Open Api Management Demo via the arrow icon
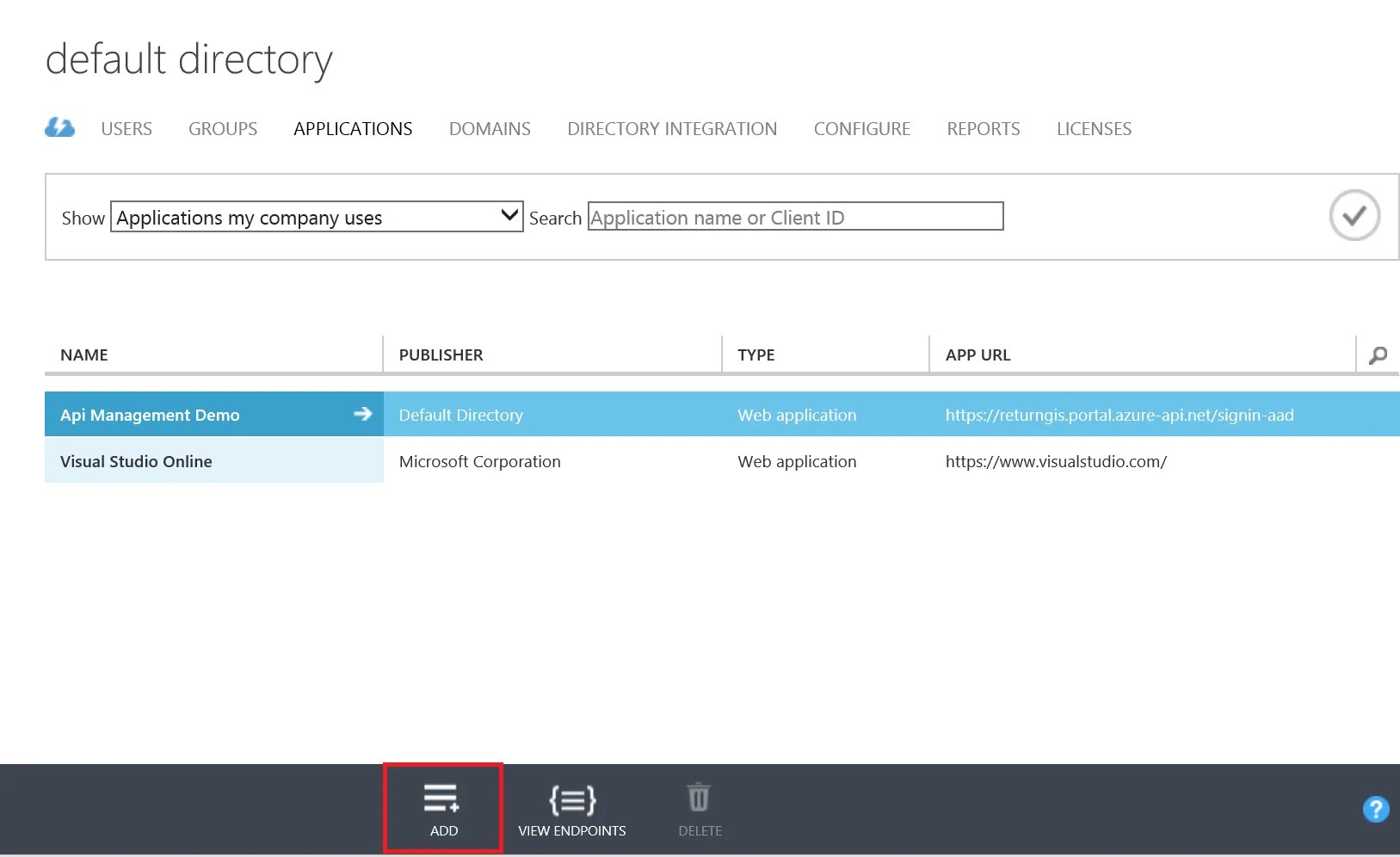The width and height of the screenshot is (1400, 857). pyautogui.click(x=363, y=414)
